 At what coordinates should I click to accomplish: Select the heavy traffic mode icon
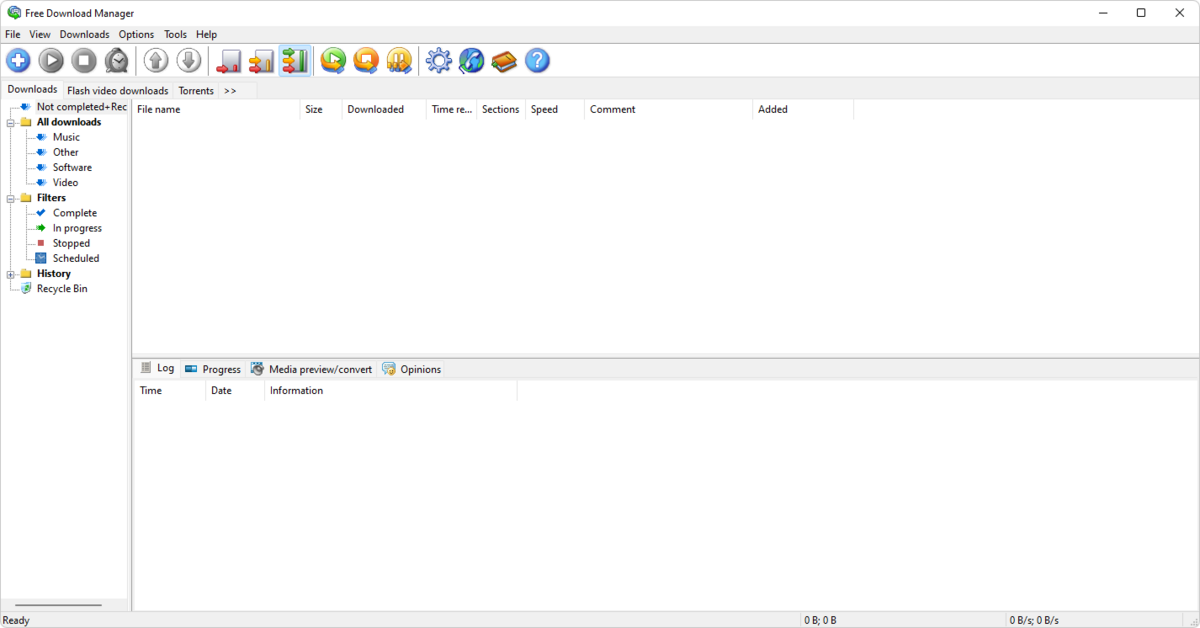click(x=294, y=61)
